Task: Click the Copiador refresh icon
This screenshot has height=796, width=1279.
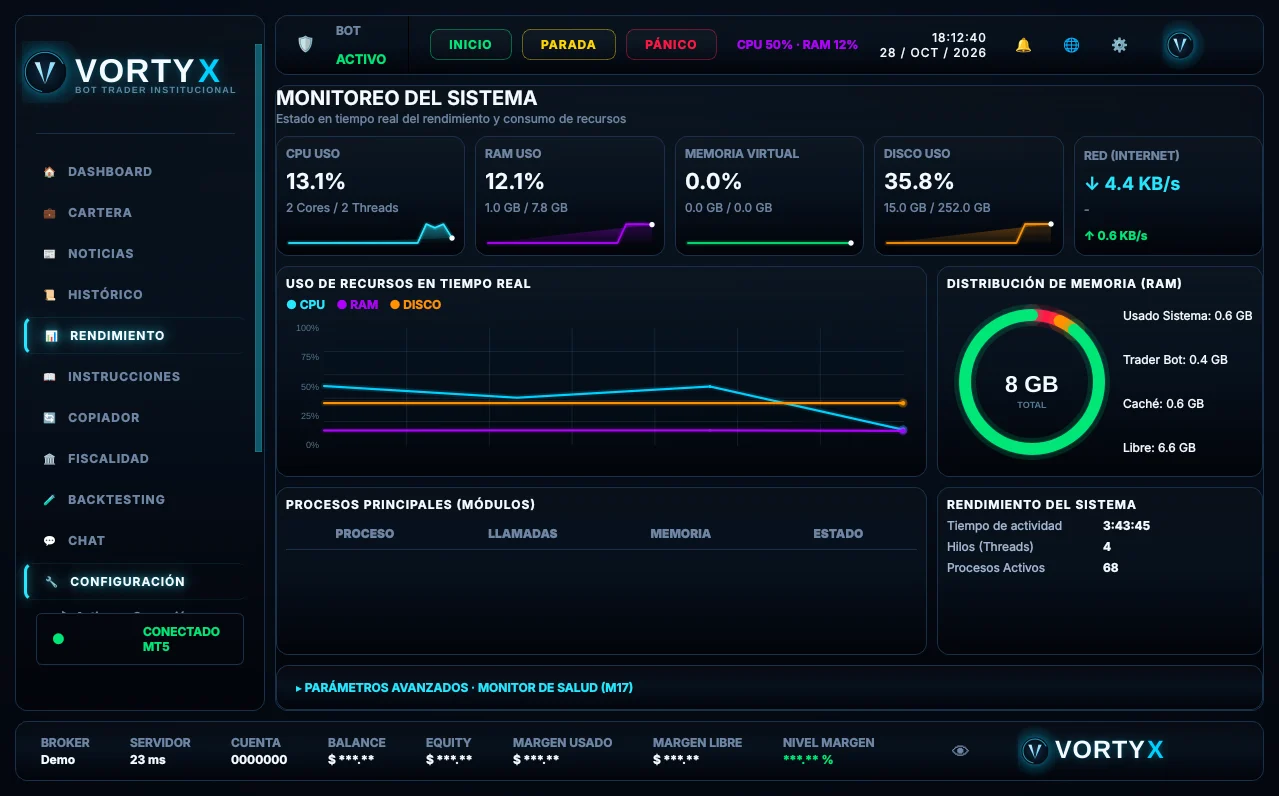Action: point(49,418)
